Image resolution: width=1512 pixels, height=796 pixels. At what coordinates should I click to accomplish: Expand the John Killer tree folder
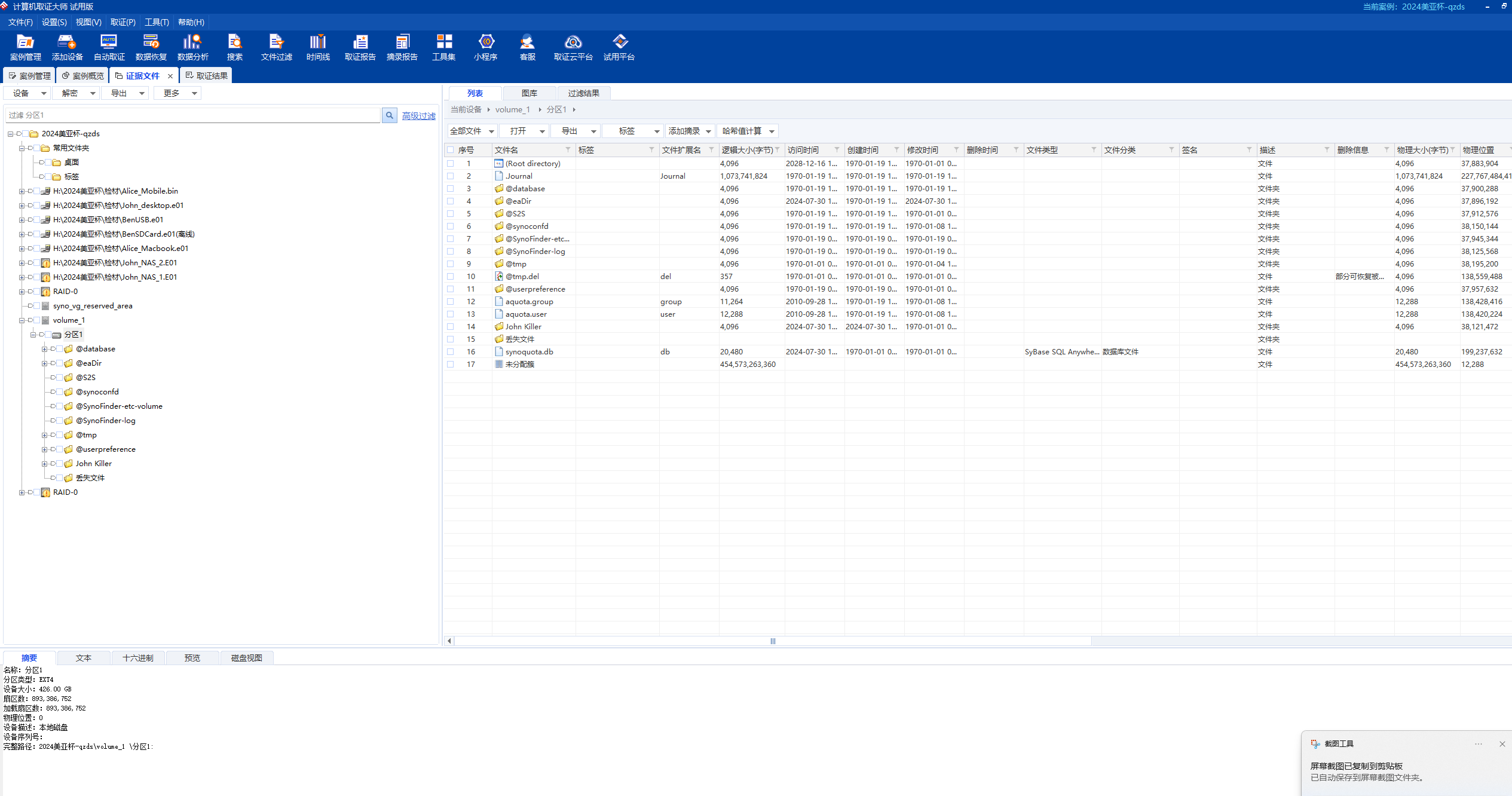[44, 464]
